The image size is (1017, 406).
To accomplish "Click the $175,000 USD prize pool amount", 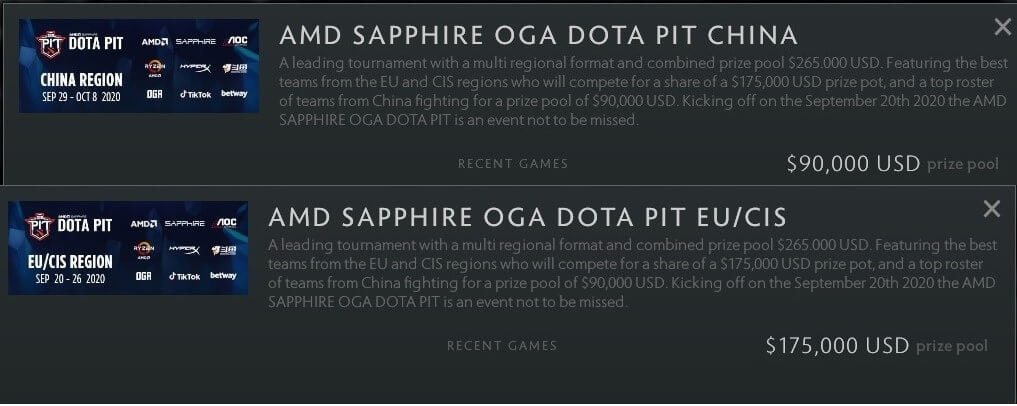I will pyautogui.click(x=837, y=346).
